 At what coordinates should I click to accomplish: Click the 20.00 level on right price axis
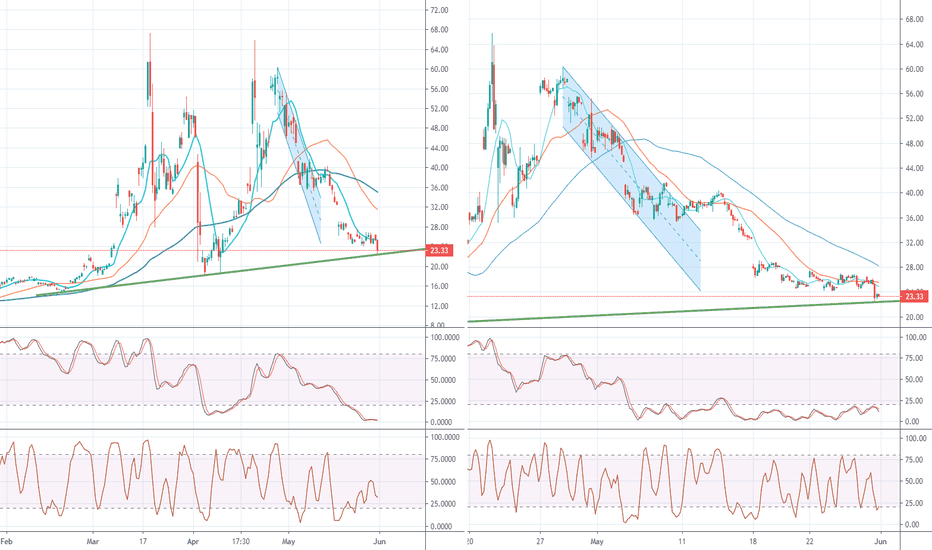click(x=914, y=318)
